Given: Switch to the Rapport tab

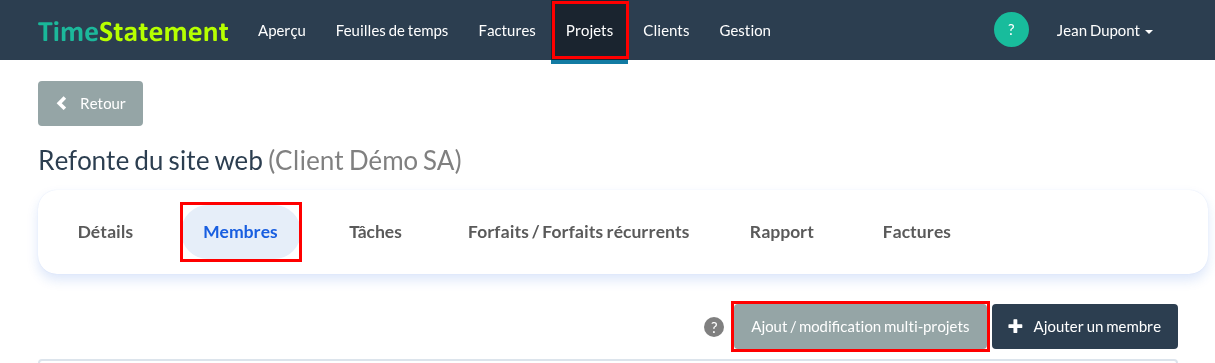Looking at the screenshot, I should click(782, 232).
